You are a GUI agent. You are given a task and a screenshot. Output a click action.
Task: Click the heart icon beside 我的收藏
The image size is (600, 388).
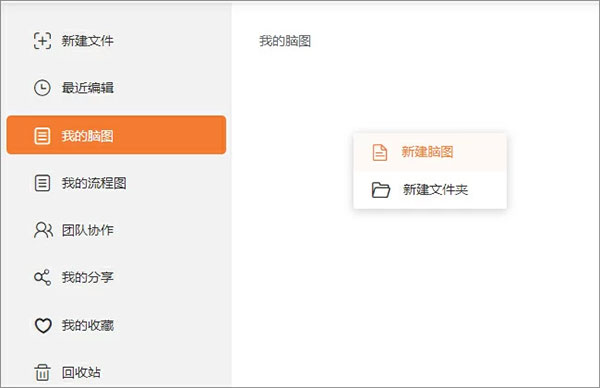click(43, 326)
